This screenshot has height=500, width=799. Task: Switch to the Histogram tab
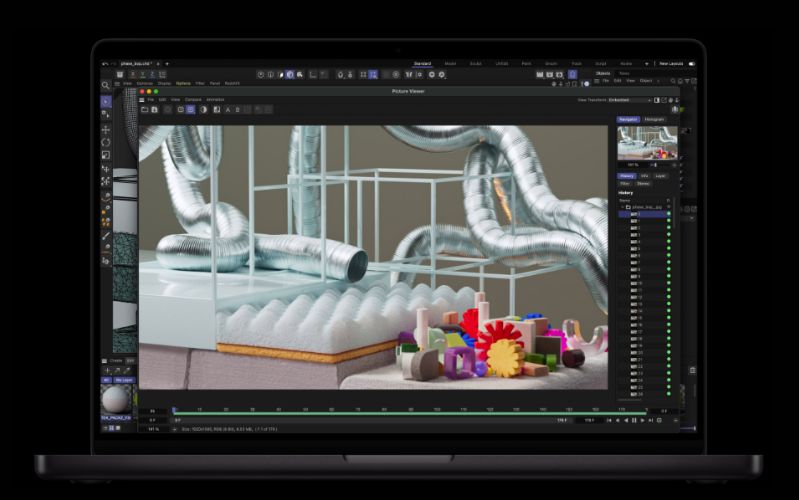[653, 119]
